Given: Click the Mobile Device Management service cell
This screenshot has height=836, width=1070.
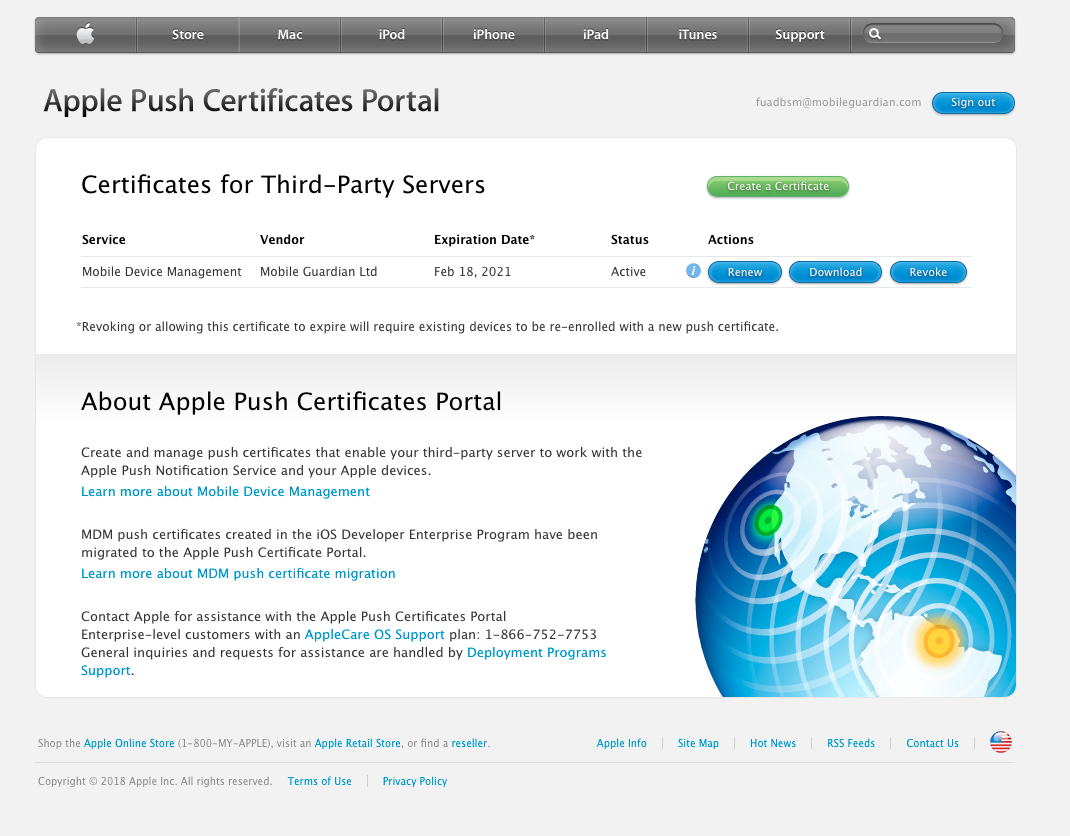Looking at the screenshot, I should tap(162, 272).
